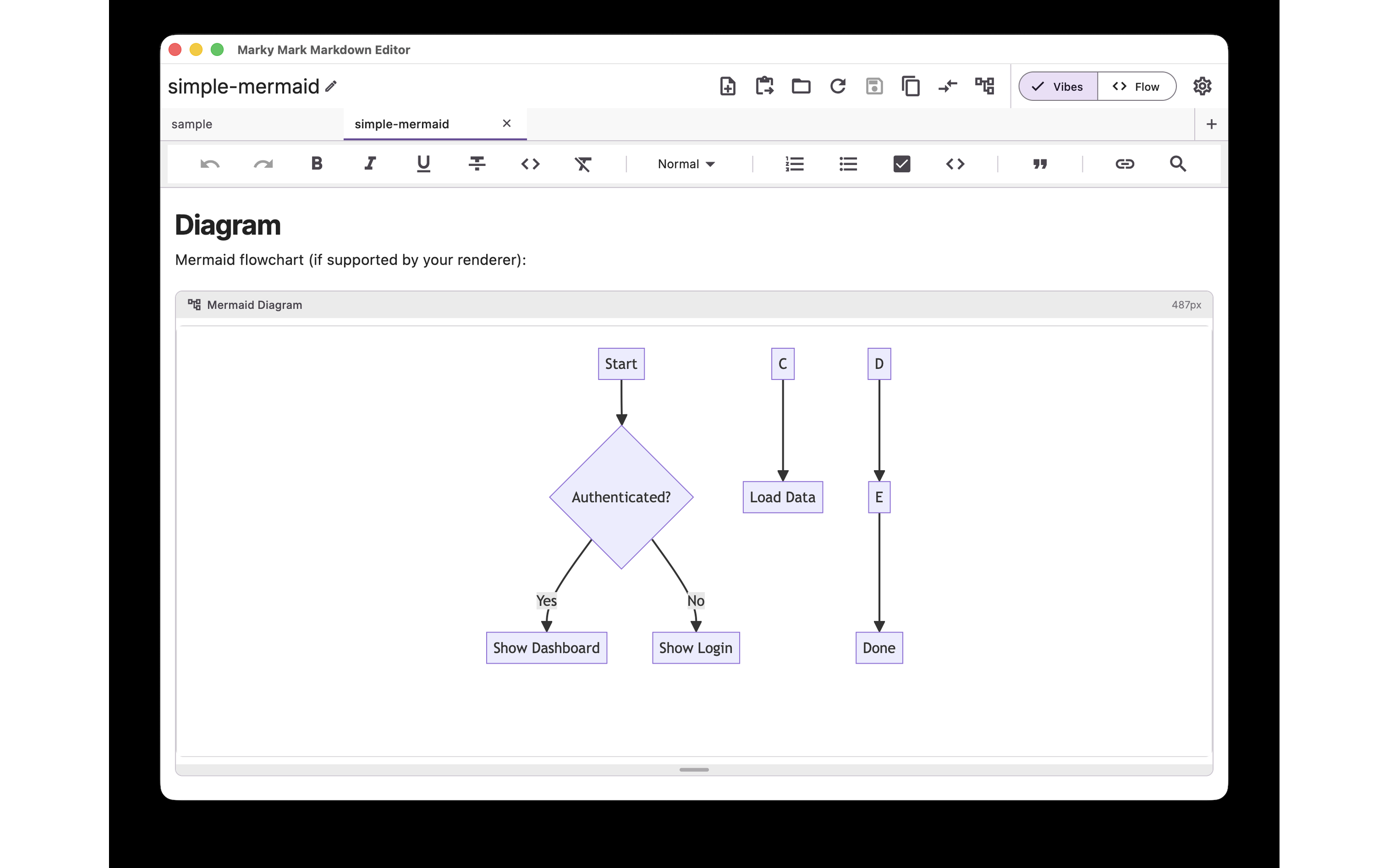1389x868 pixels.
Task: Add a new tab with plus button
Action: point(1211,124)
